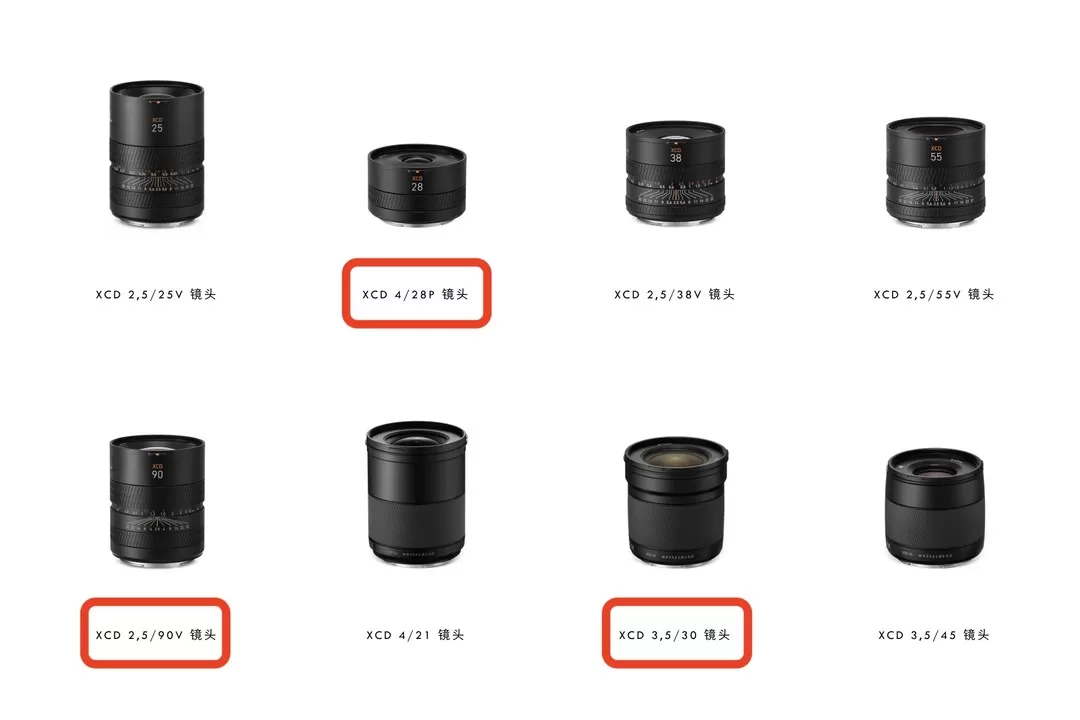The height and width of the screenshot is (720, 1080).
Task: Select the XCD 90 lens image
Action: click(x=157, y=500)
